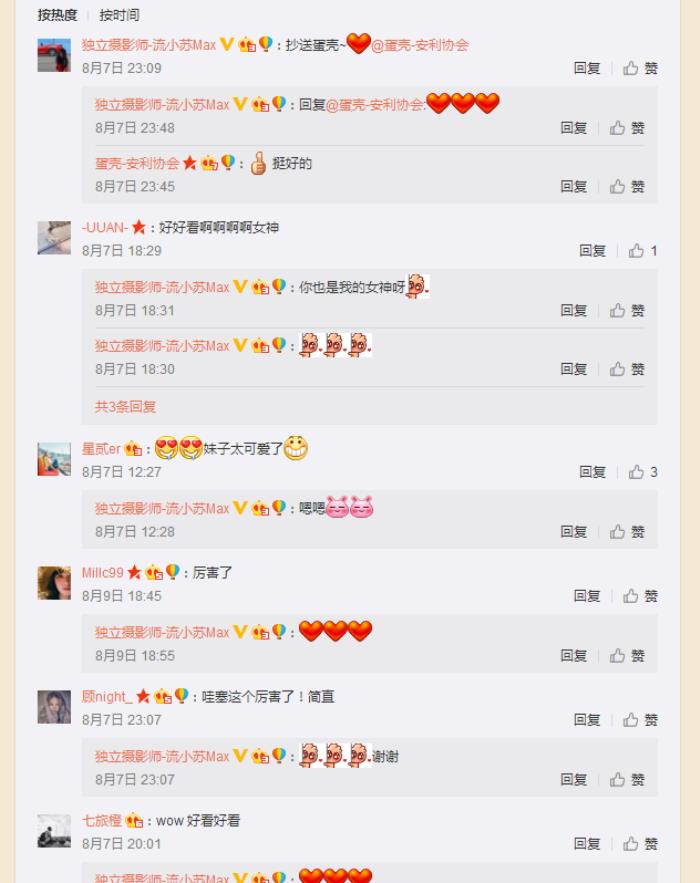700x883 pixels.
Task: Open the 七旅橙 user avatar
Action: click(x=54, y=831)
